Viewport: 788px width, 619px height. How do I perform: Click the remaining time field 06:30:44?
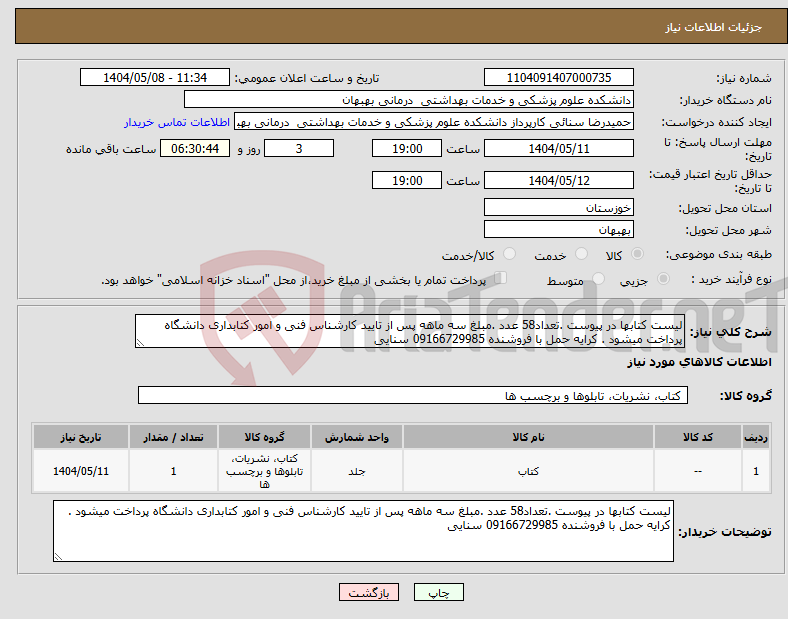point(195,149)
